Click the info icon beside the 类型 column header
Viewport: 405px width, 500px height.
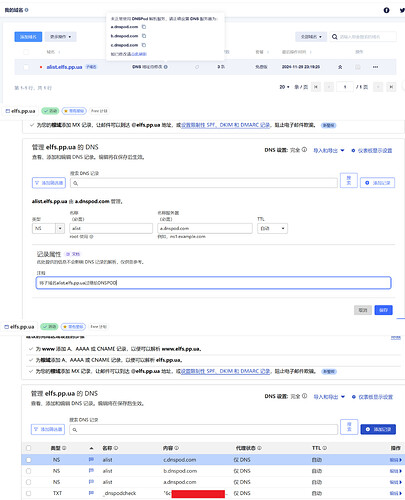pyautogui.click(x=64, y=448)
